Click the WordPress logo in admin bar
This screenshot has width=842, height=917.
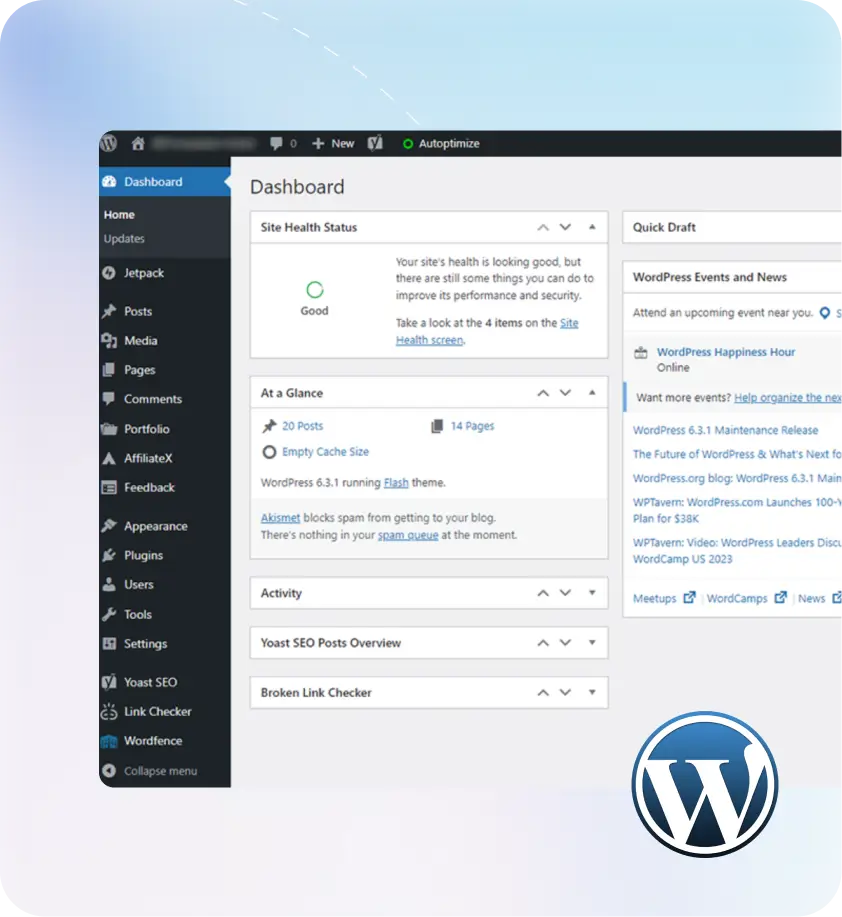109,143
